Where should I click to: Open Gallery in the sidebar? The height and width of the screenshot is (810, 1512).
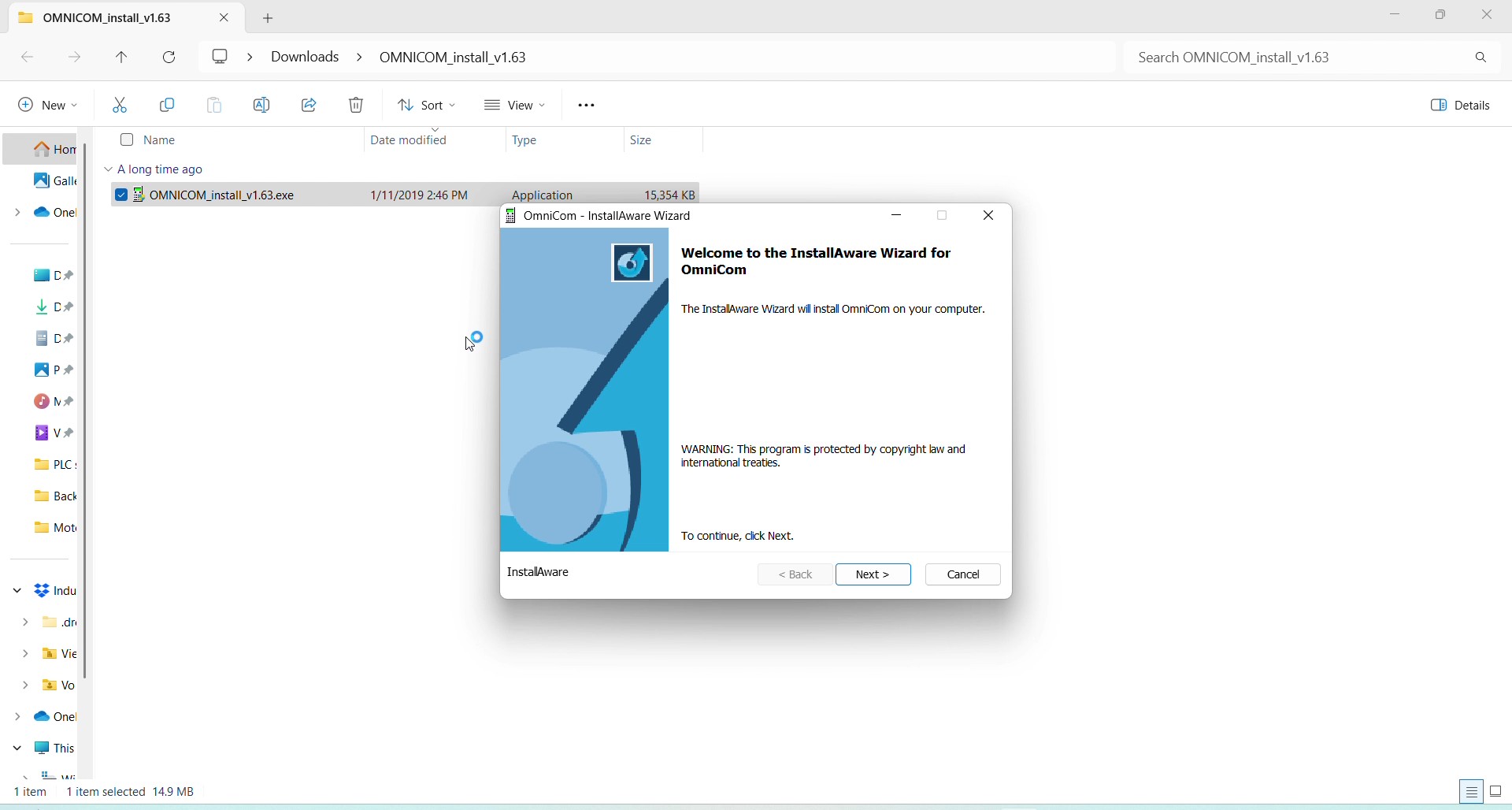(x=54, y=181)
